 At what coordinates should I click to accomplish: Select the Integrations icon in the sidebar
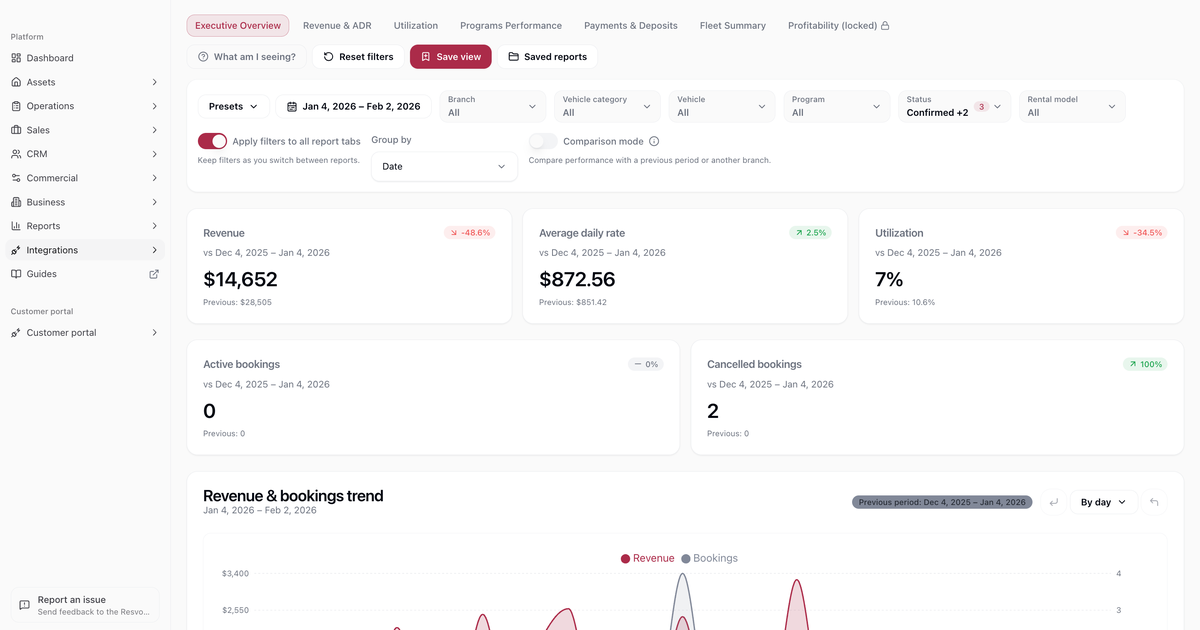(14, 250)
